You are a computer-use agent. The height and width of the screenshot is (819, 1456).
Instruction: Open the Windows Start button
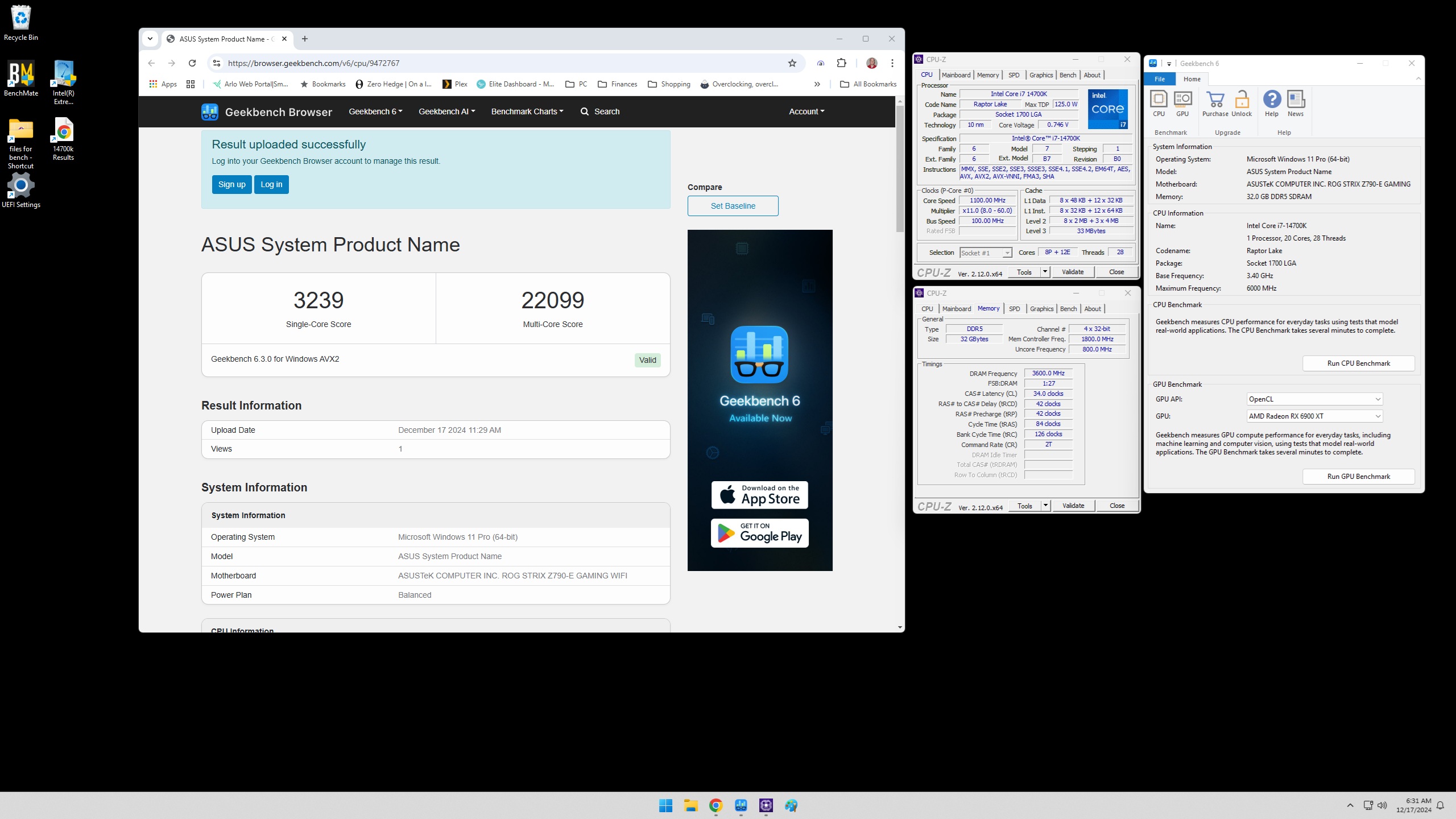(x=665, y=805)
